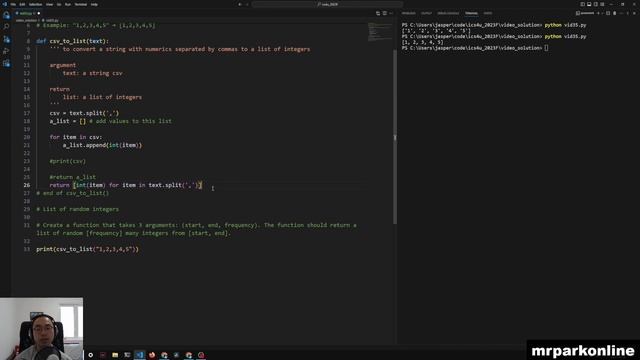The width and height of the screenshot is (640, 360).
Task: Click the '#print(csv)' comment line
Action: (x=67, y=161)
